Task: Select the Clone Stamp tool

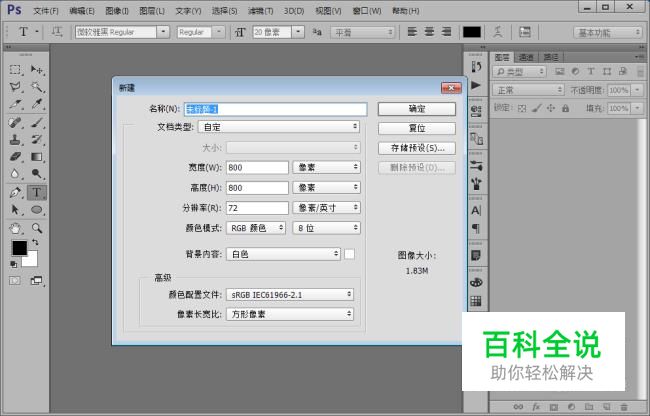Action: 15,140
